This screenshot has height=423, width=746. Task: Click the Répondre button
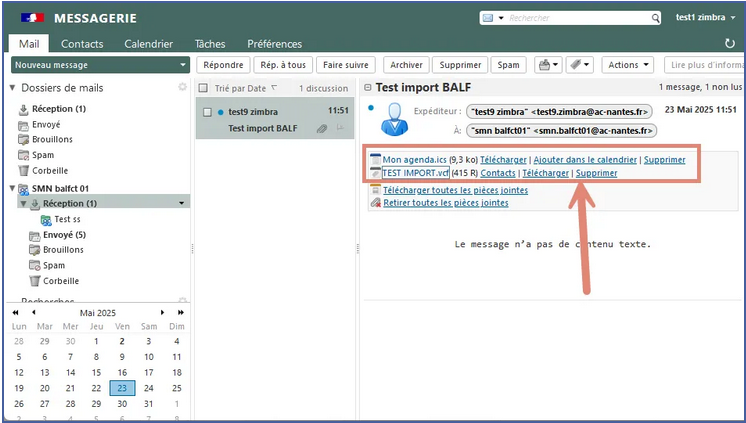222,65
